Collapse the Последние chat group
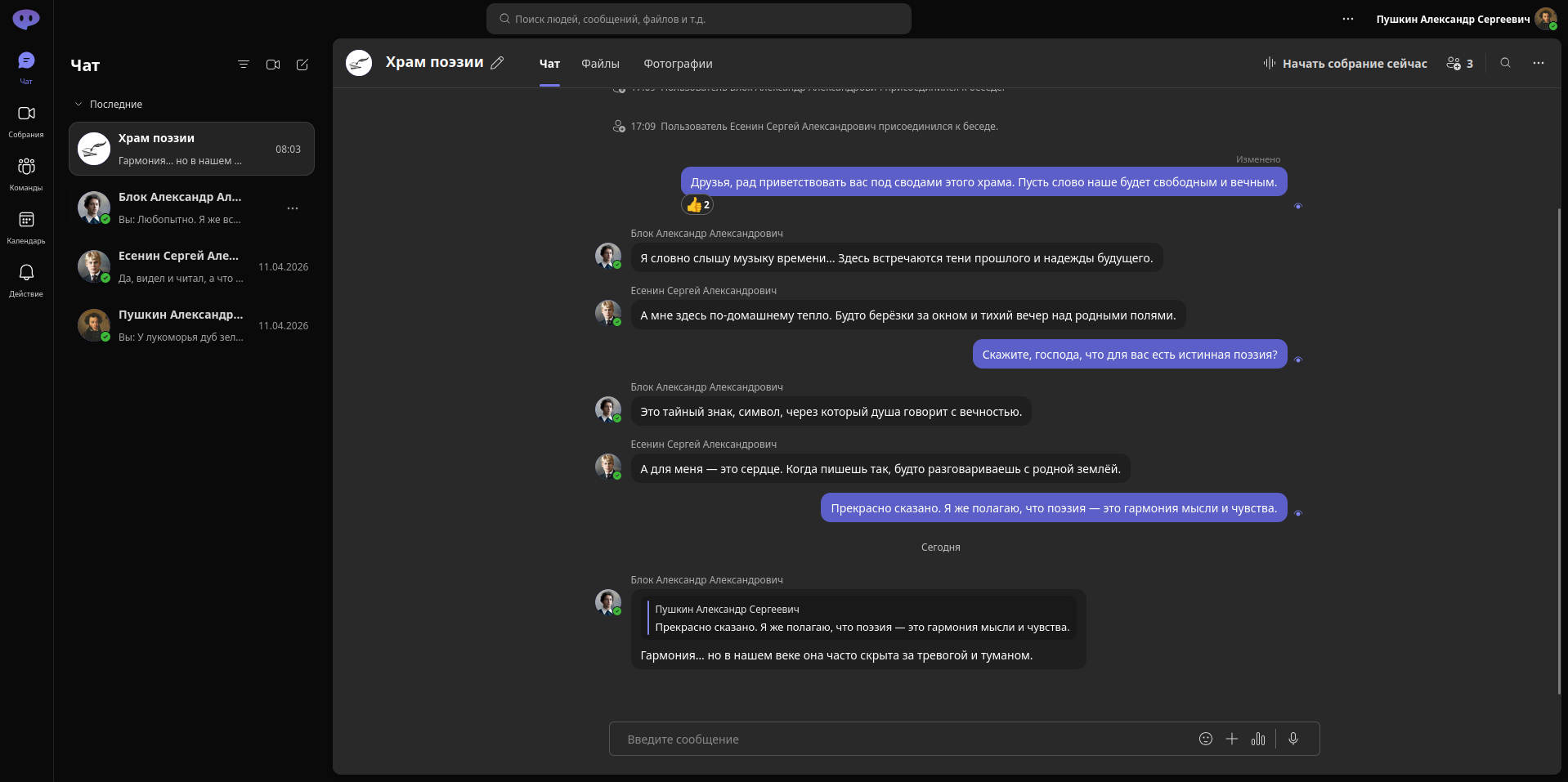This screenshot has width=1568, height=782. pyautogui.click(x=78, y=105)
